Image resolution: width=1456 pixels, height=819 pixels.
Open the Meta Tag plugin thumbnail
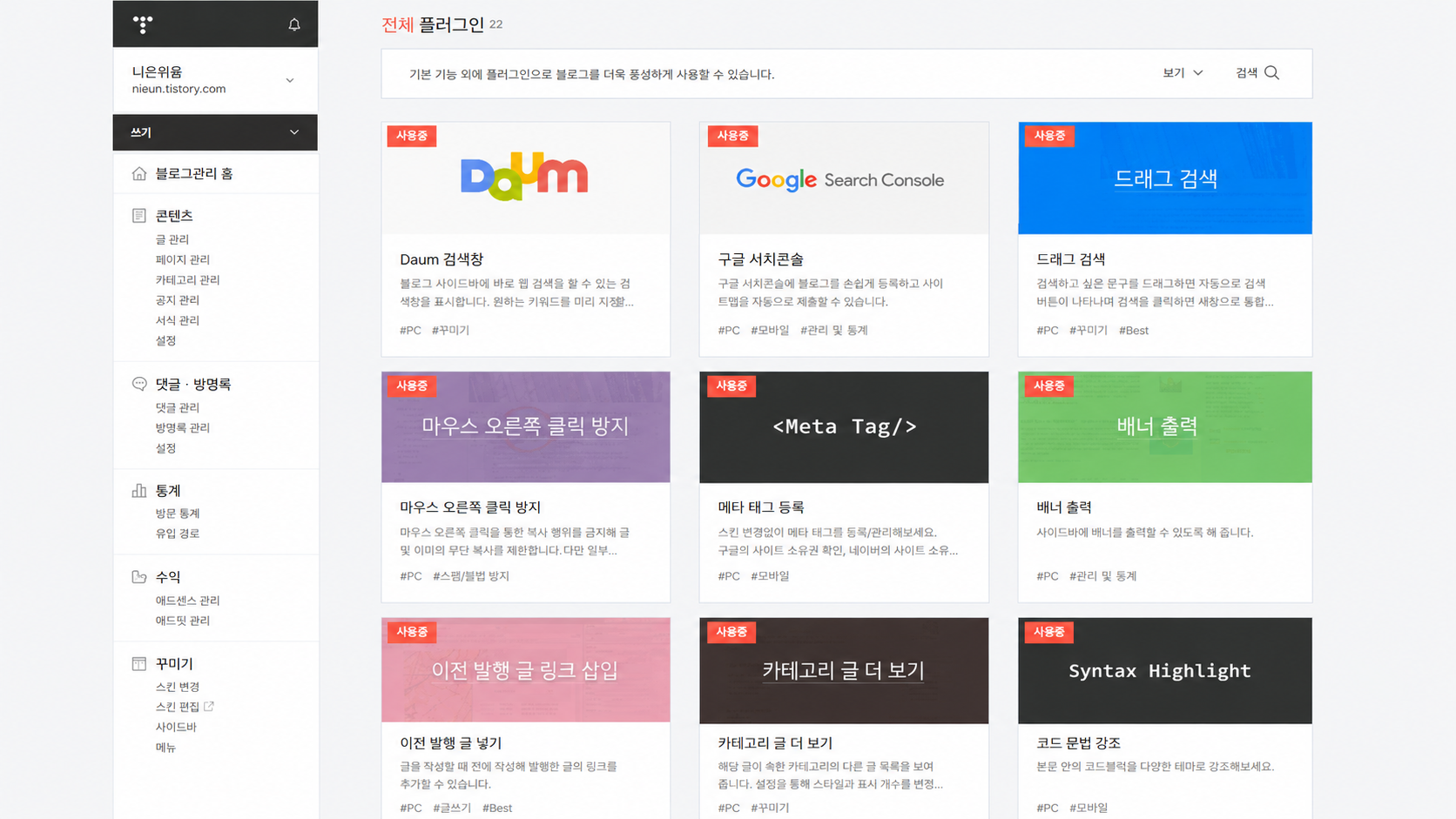(844, 427)
